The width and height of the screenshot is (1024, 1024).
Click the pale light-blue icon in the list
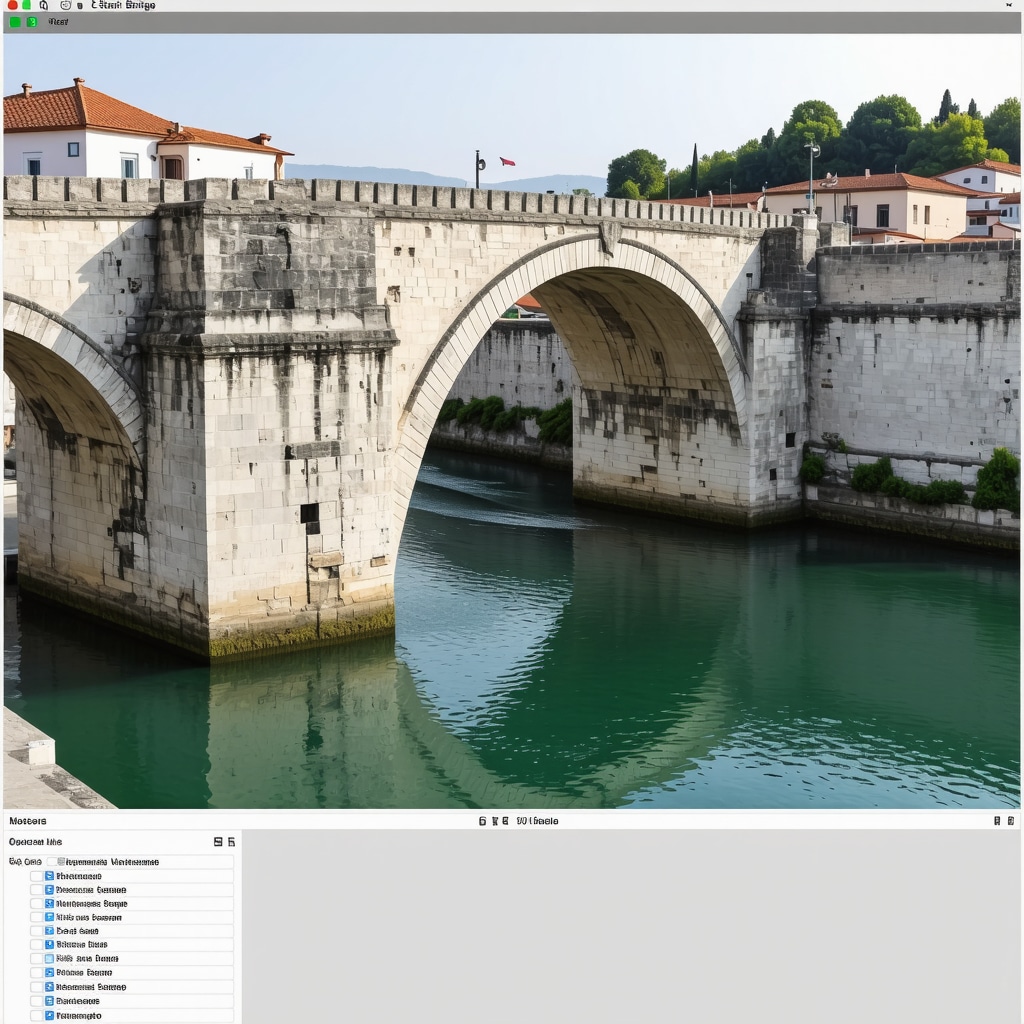click(x=49, y=959)
